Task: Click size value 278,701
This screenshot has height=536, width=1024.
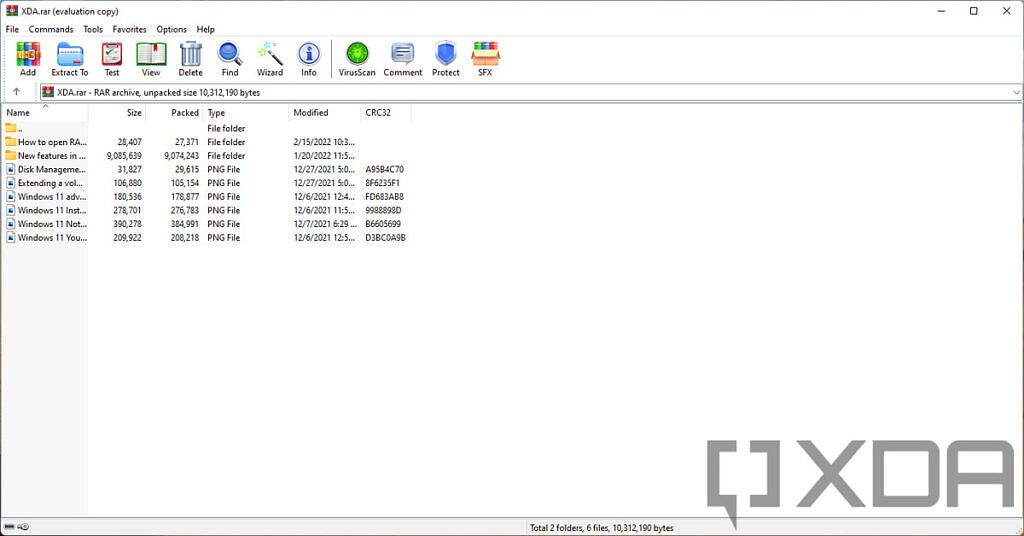Action: 127,210
